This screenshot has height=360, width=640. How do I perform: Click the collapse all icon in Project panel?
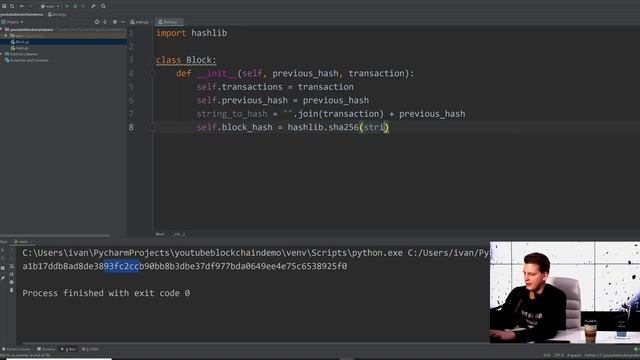[105, 22]
